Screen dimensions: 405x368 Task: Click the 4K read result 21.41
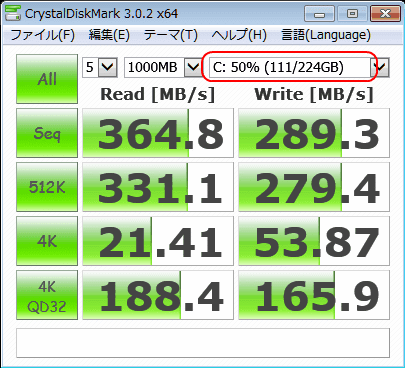pyautogui.click(x=158, y=241)
